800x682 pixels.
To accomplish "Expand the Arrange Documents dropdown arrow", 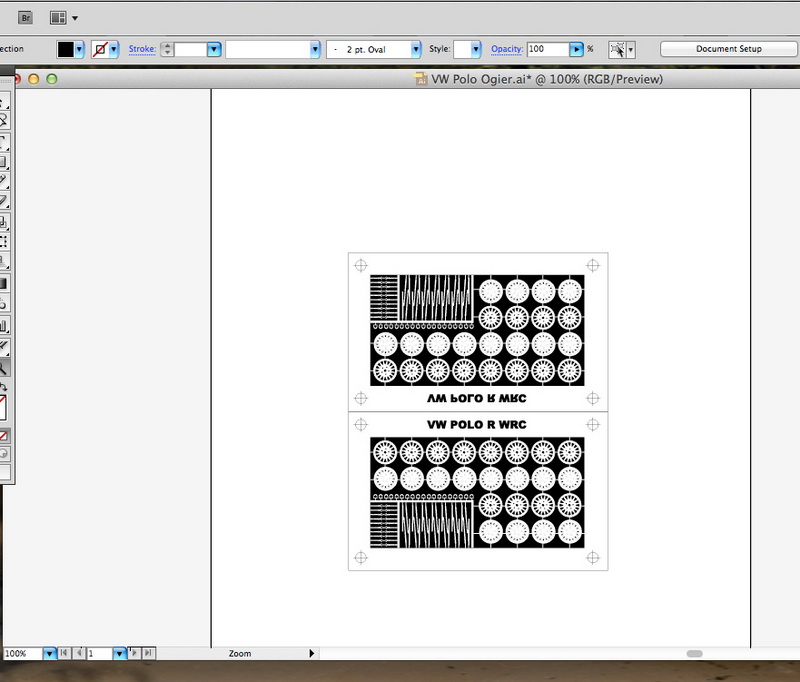I will tap(75, 18).
